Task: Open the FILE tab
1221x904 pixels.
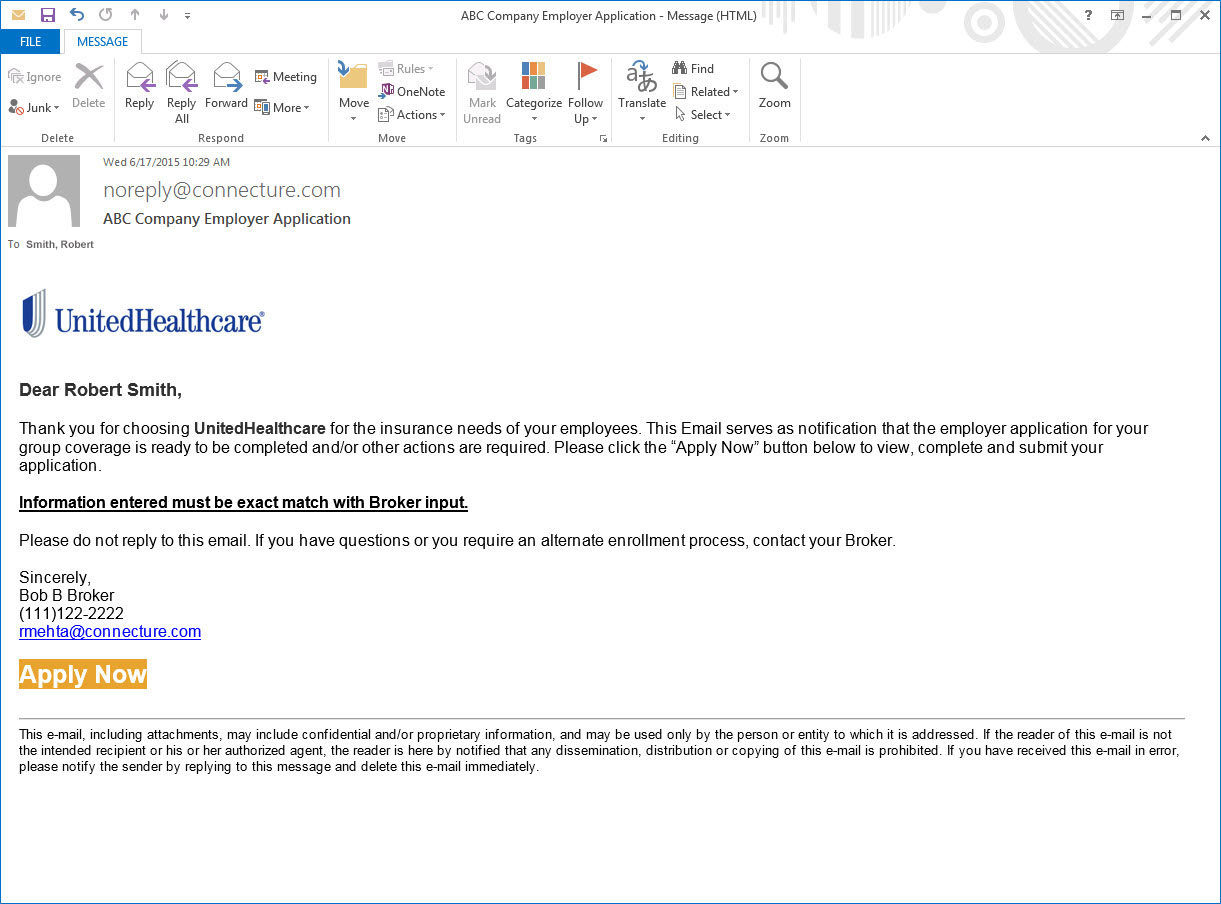Action: [x=31, y=42]
